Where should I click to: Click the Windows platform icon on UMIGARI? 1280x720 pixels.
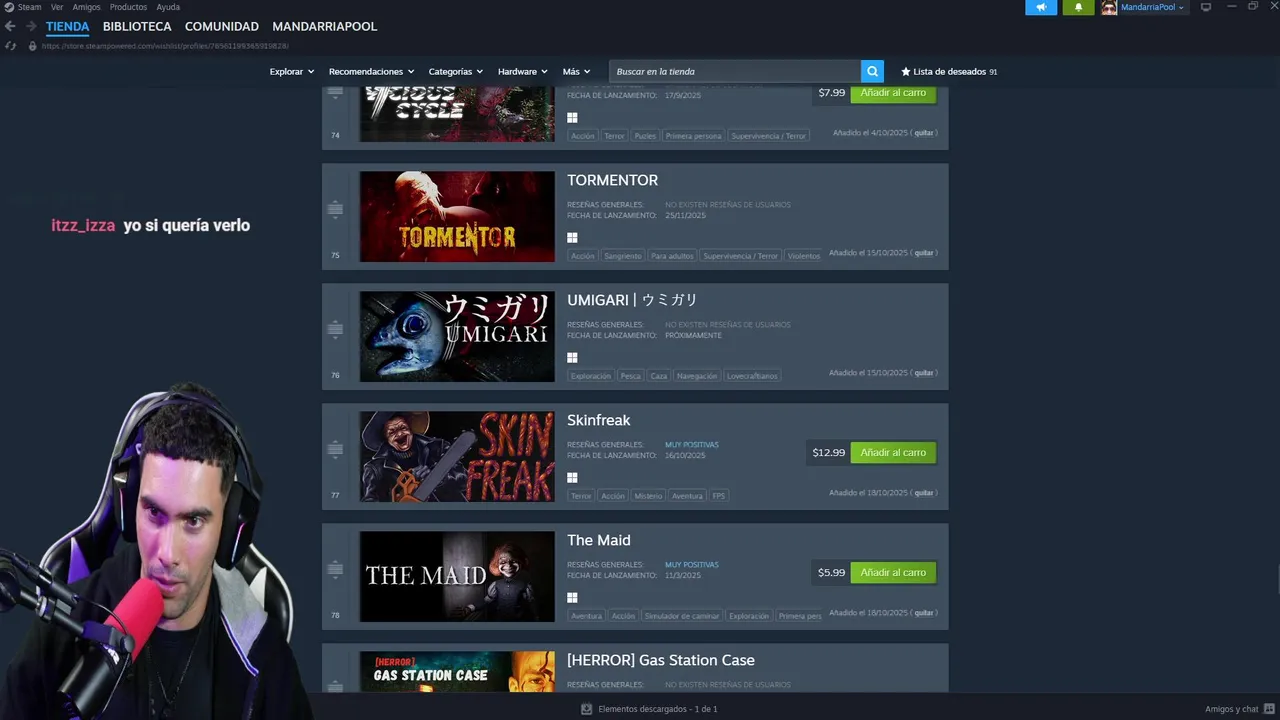click(x=572, y=358)
